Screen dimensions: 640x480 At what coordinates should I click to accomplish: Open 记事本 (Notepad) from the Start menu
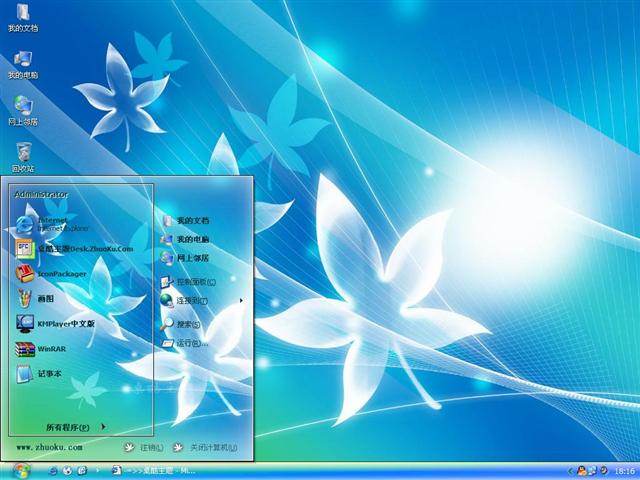tap(39, 373)
